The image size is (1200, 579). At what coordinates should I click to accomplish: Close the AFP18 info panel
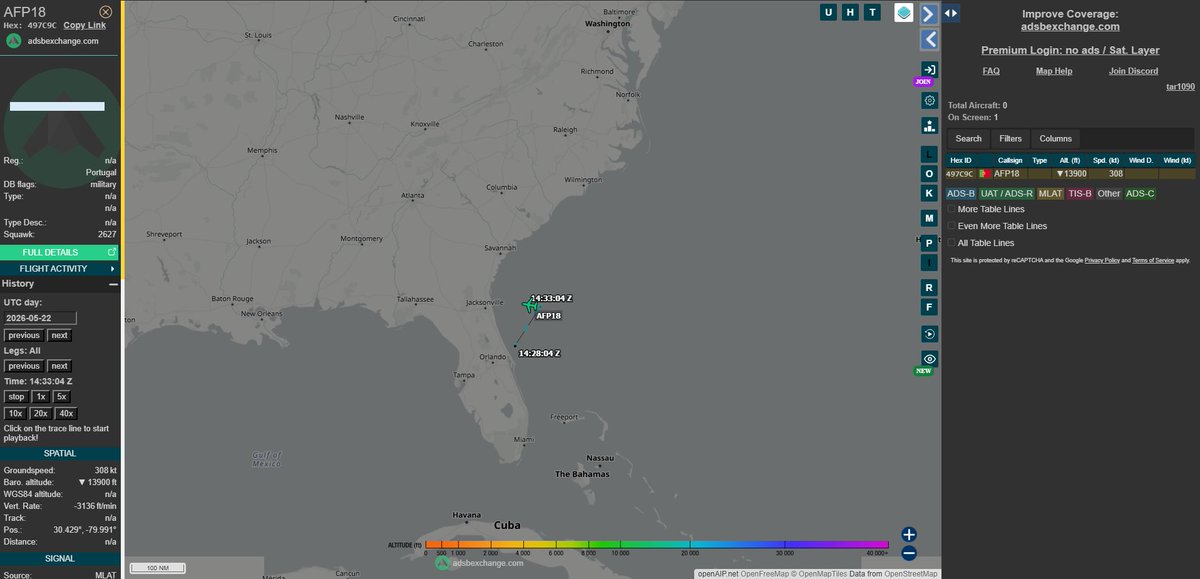(x=106, y=11)
